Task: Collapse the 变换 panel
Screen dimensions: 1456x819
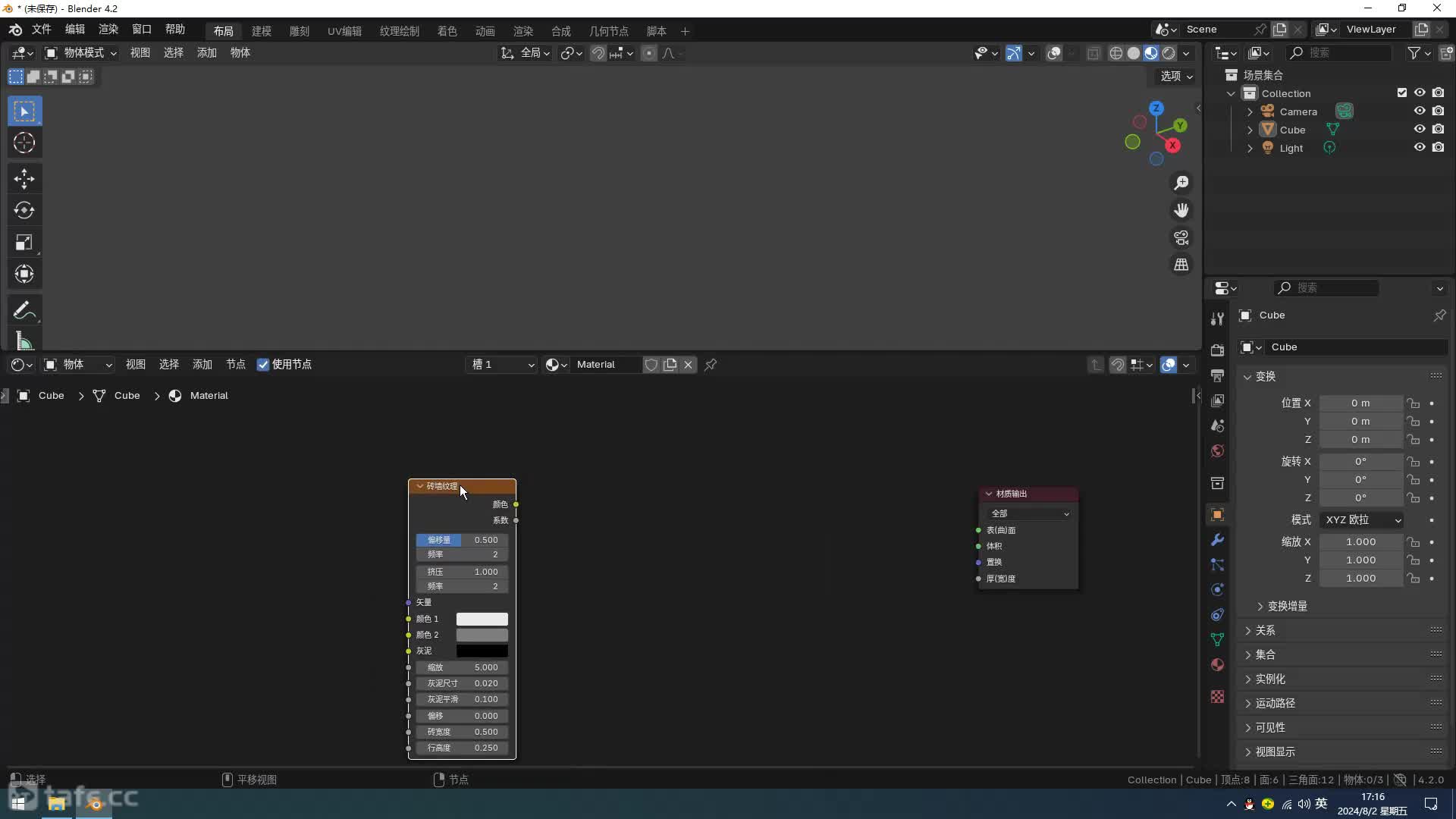Action: coord(1265,377)
